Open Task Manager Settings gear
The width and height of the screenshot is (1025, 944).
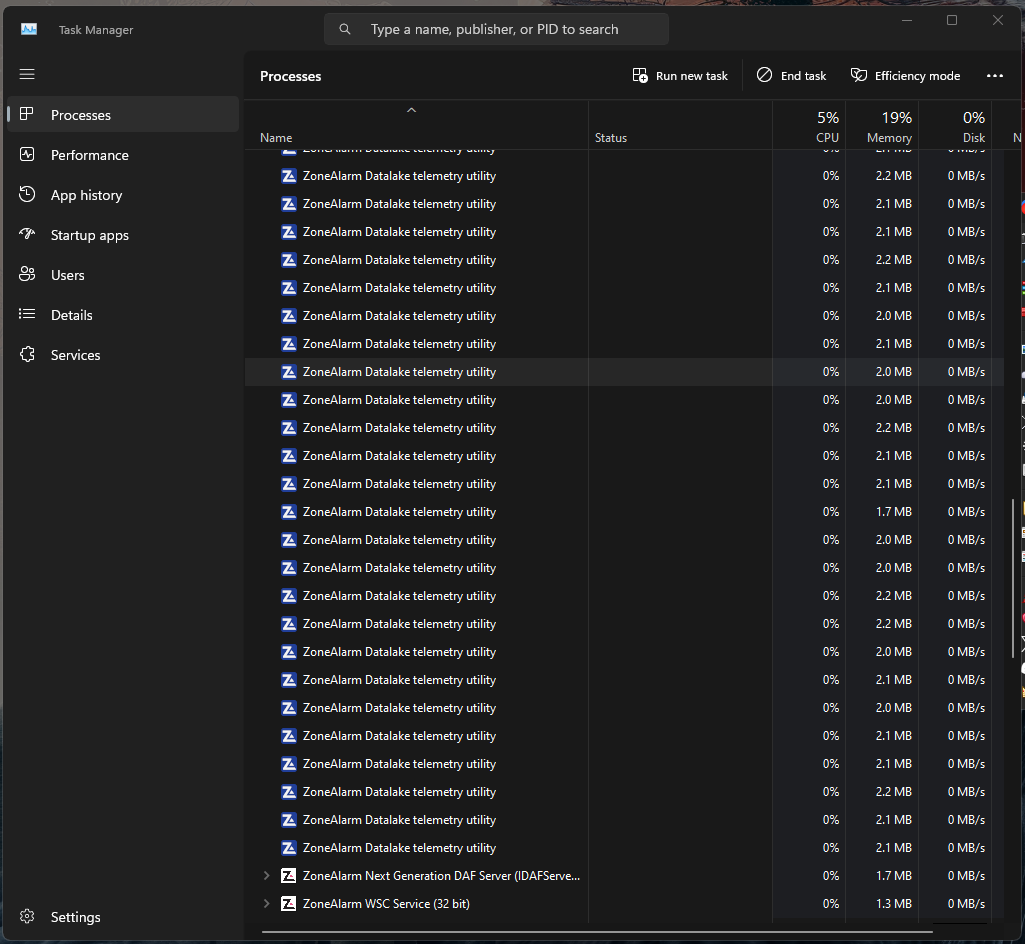point(28,917)
